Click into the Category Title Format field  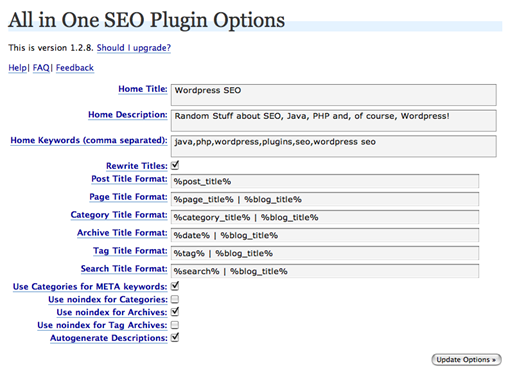pos(325,217)
